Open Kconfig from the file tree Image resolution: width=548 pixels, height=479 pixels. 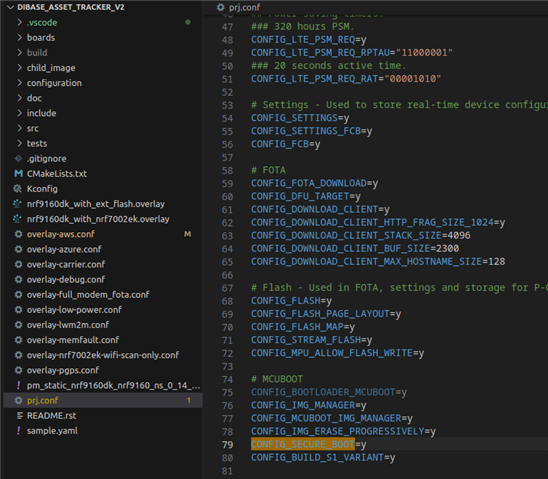pyautogui.click(x=42, y=189)
